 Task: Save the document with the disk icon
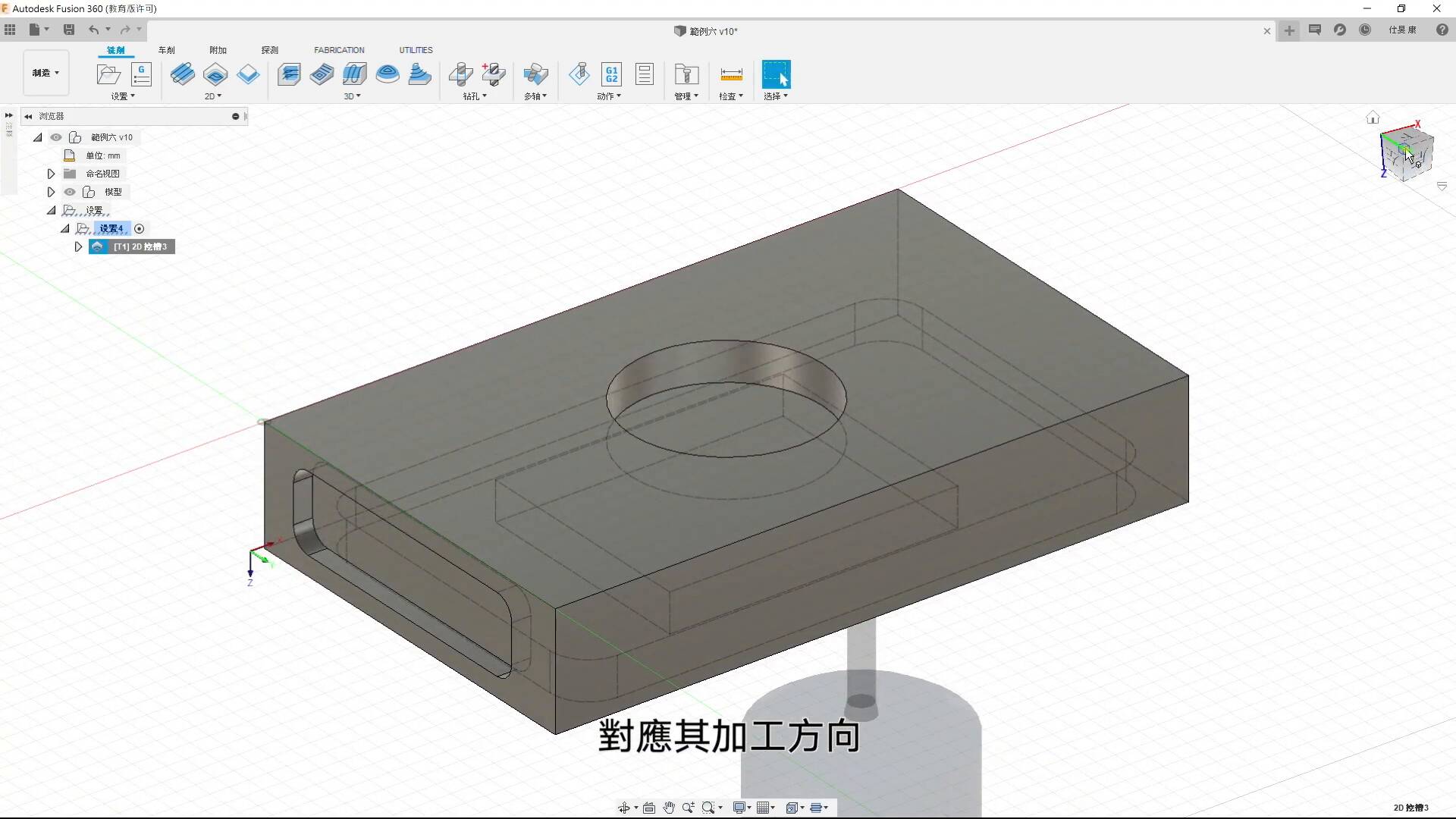coord(69,30)
